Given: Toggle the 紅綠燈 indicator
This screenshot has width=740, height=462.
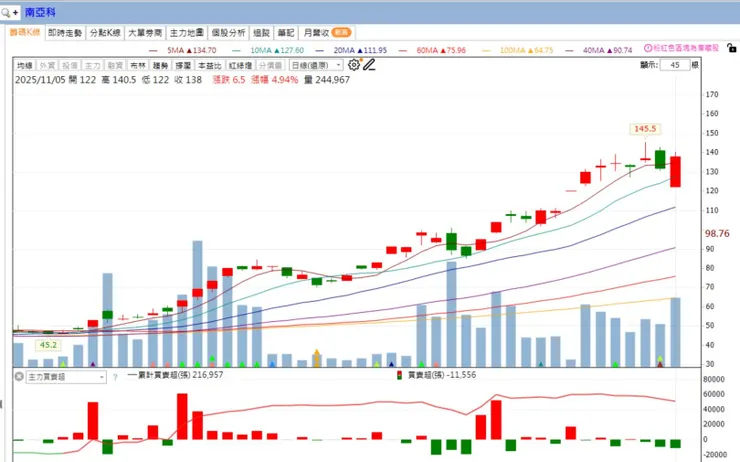Looking at the screenshot, I should 240,66.
